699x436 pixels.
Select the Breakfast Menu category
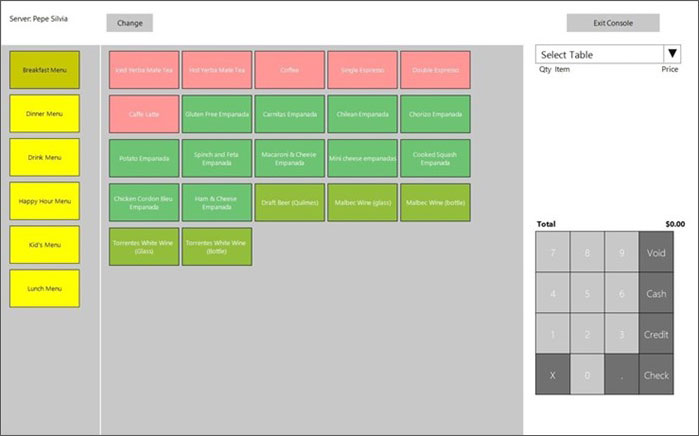45,70
